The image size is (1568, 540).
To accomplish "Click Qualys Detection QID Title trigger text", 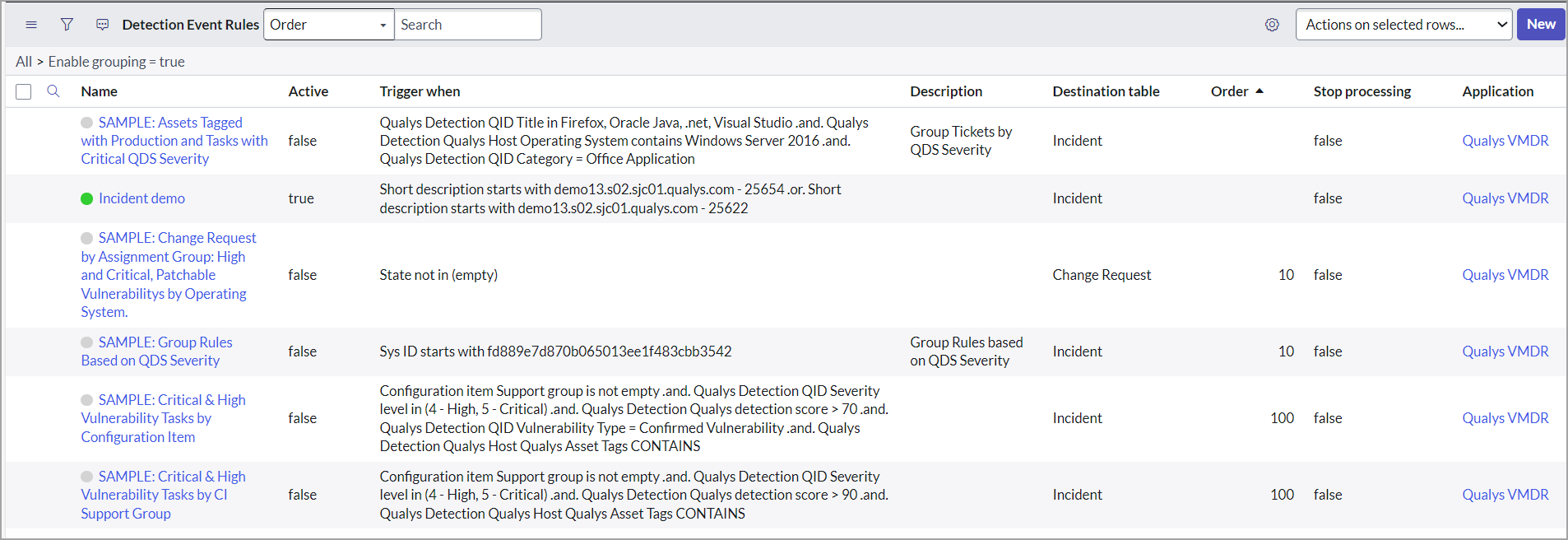I will coord(624,141).
